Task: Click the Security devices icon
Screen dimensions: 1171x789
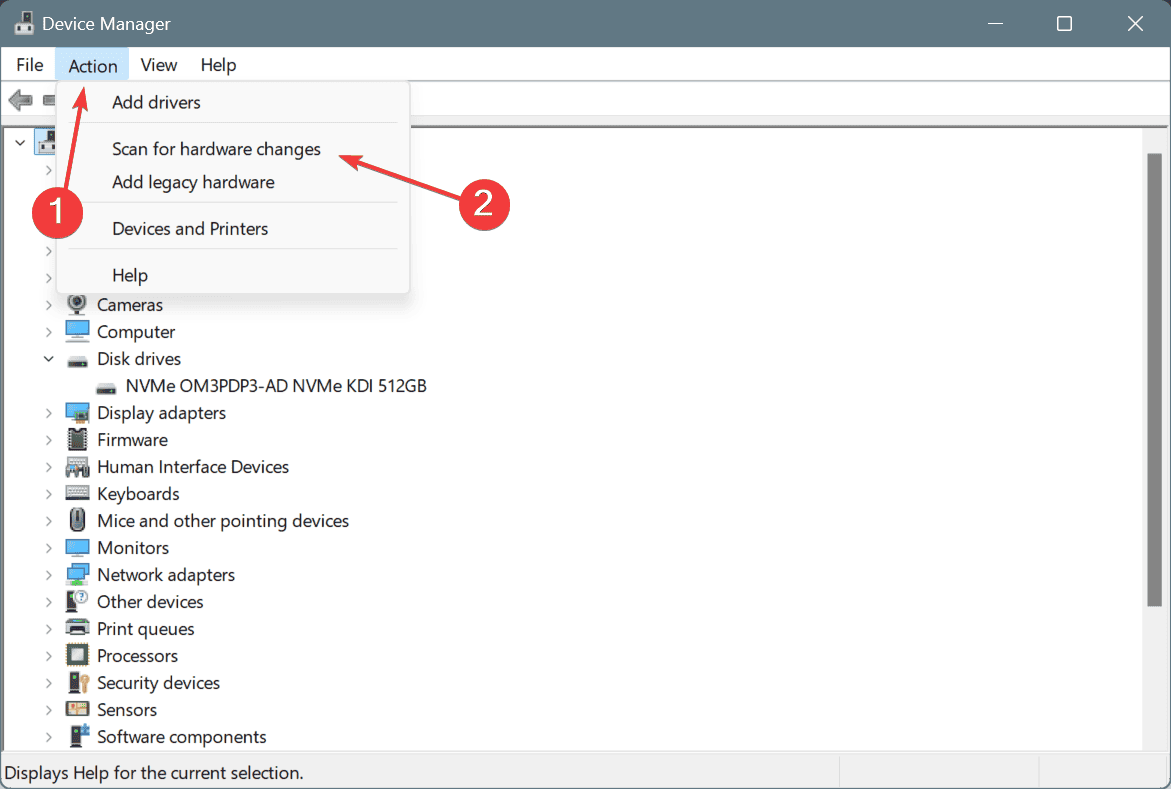Action: pos(77,682)
